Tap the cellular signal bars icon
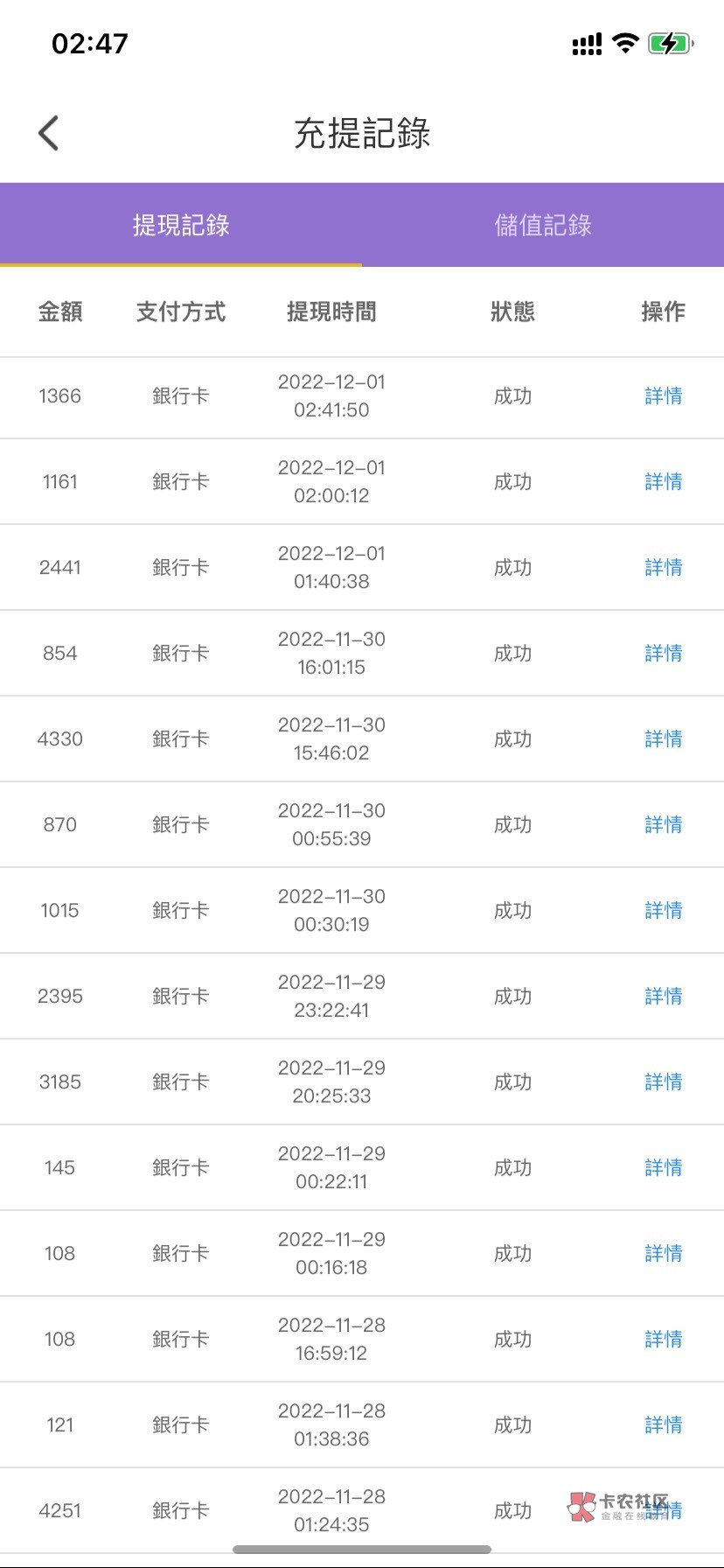The height and width of the screenshot is (1568, 724). [x=587, y=44]
